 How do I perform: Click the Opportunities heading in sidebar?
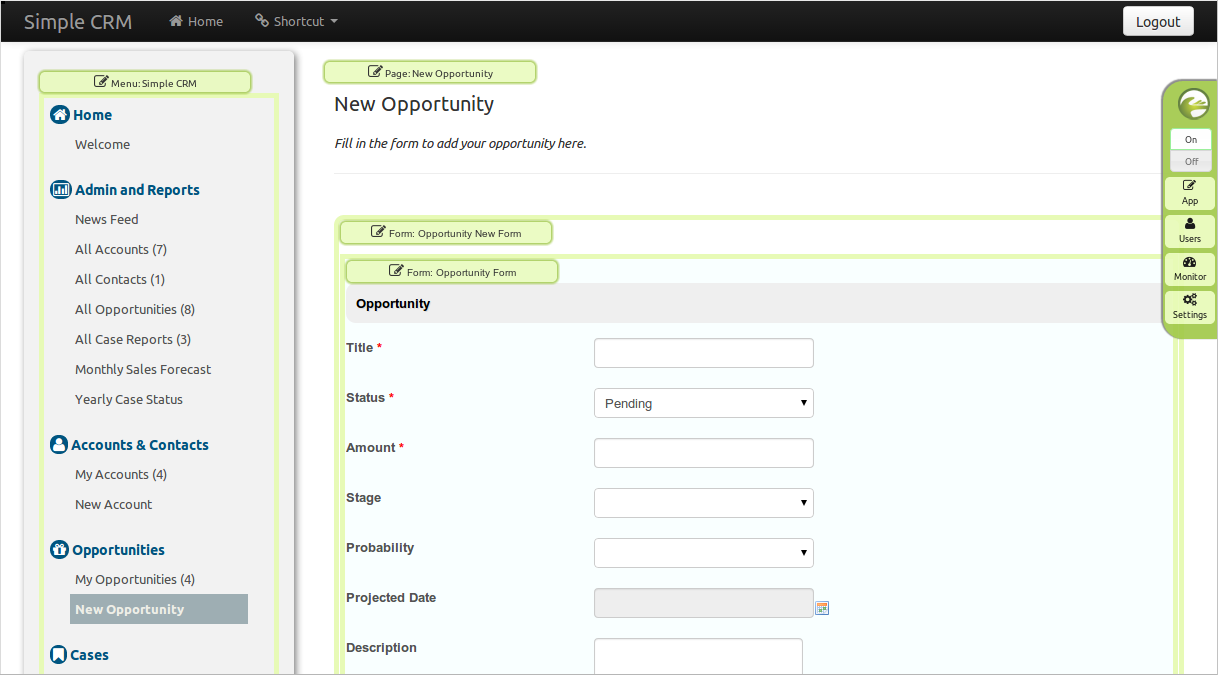118,550
